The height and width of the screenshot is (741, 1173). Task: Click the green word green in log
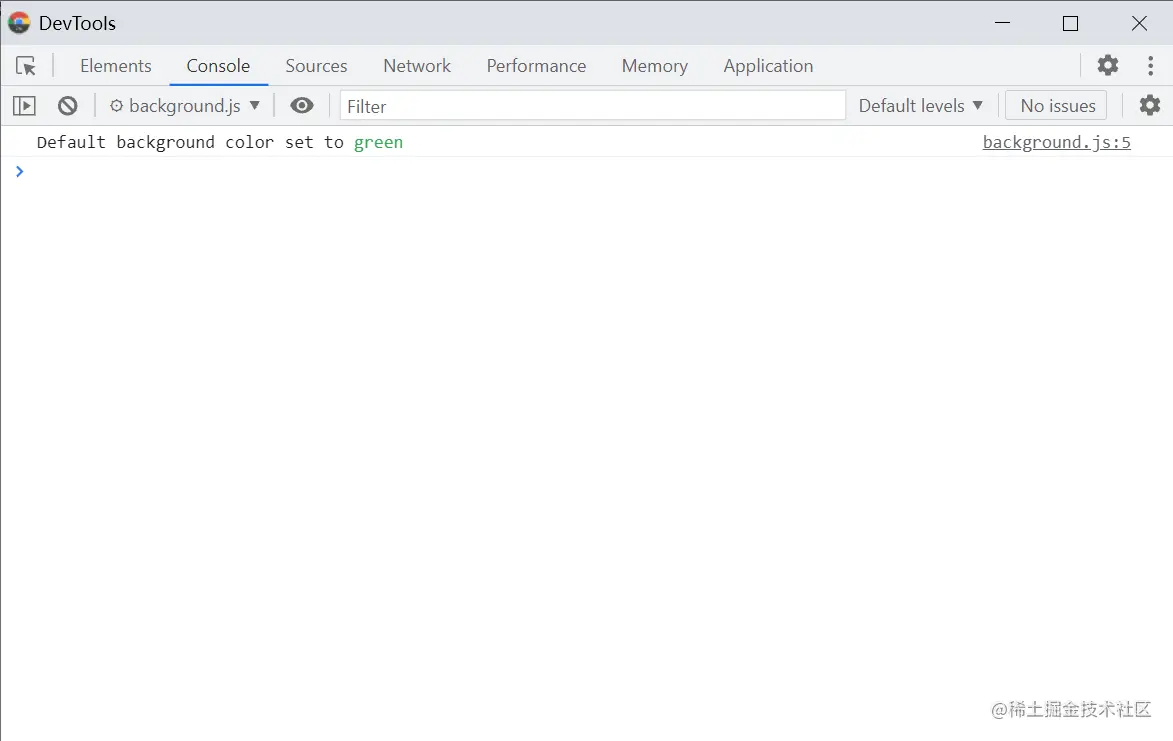coord(378,142)
